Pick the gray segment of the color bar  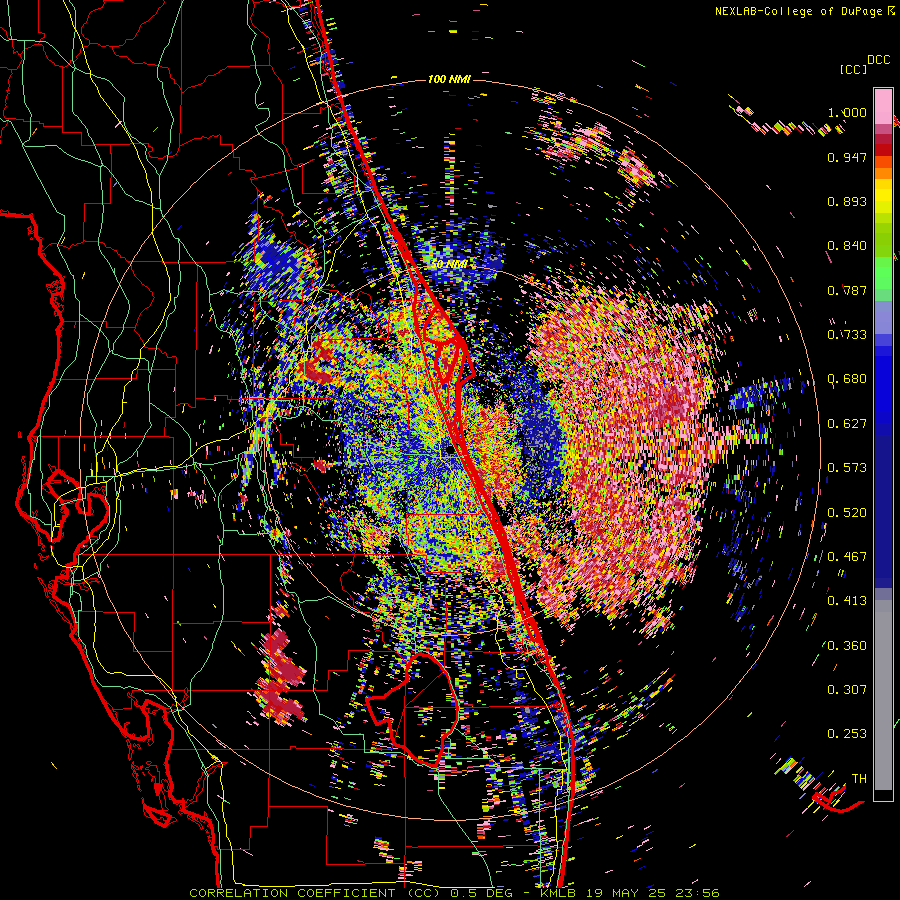point(883,695)
